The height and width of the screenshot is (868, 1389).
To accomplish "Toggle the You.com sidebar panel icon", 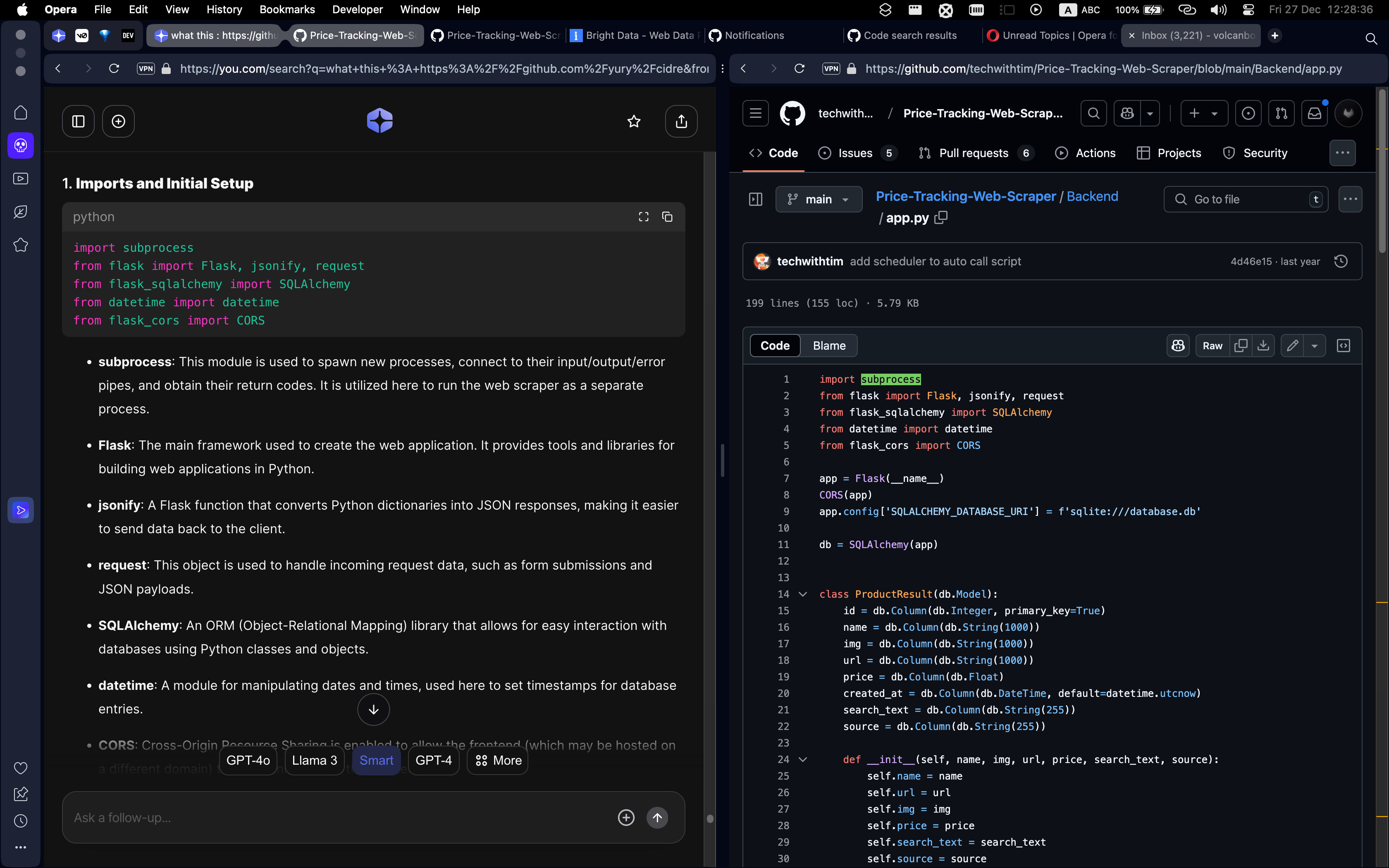I will tap(78, 121).
